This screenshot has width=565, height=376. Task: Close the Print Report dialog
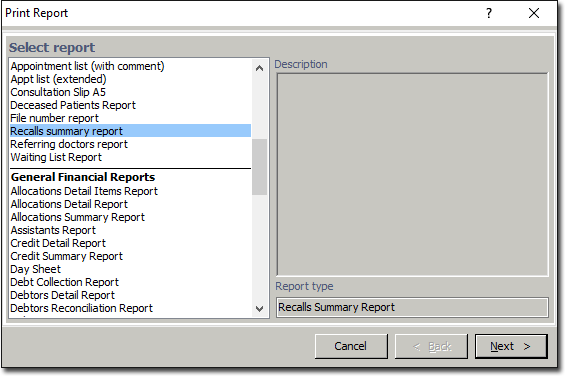[534, 13]
